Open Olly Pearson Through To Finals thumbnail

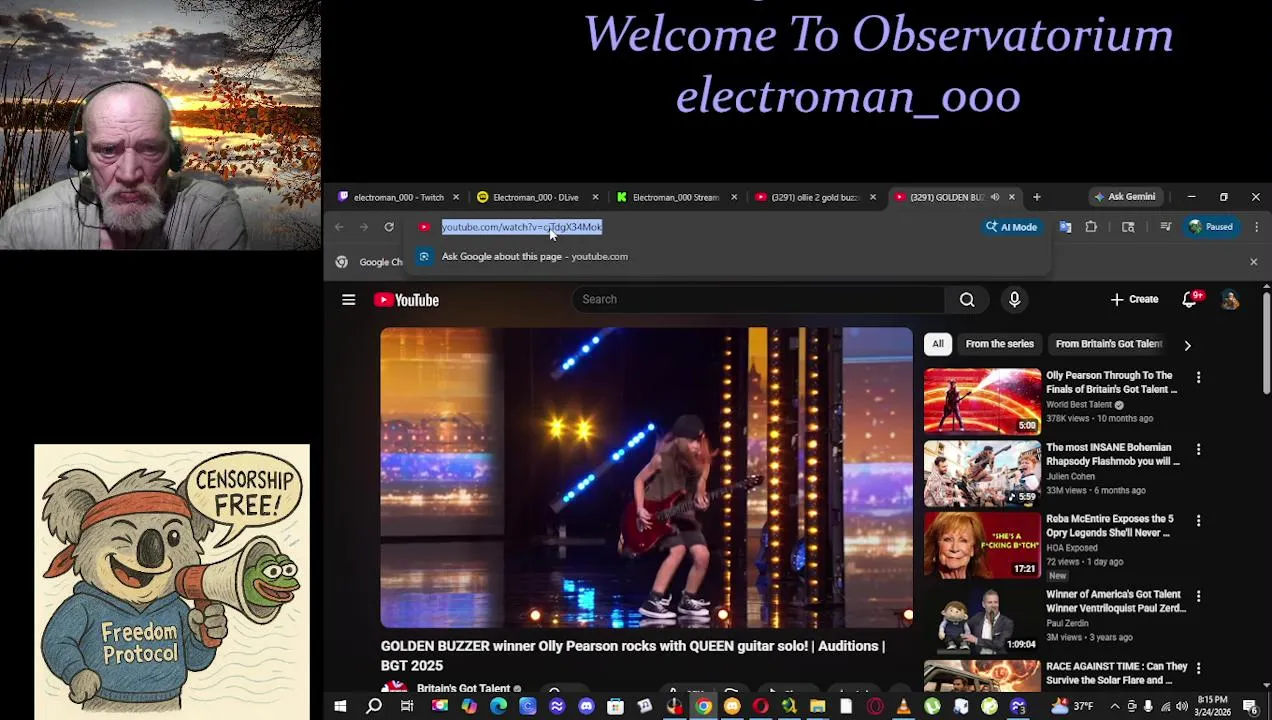pos(982,401)
